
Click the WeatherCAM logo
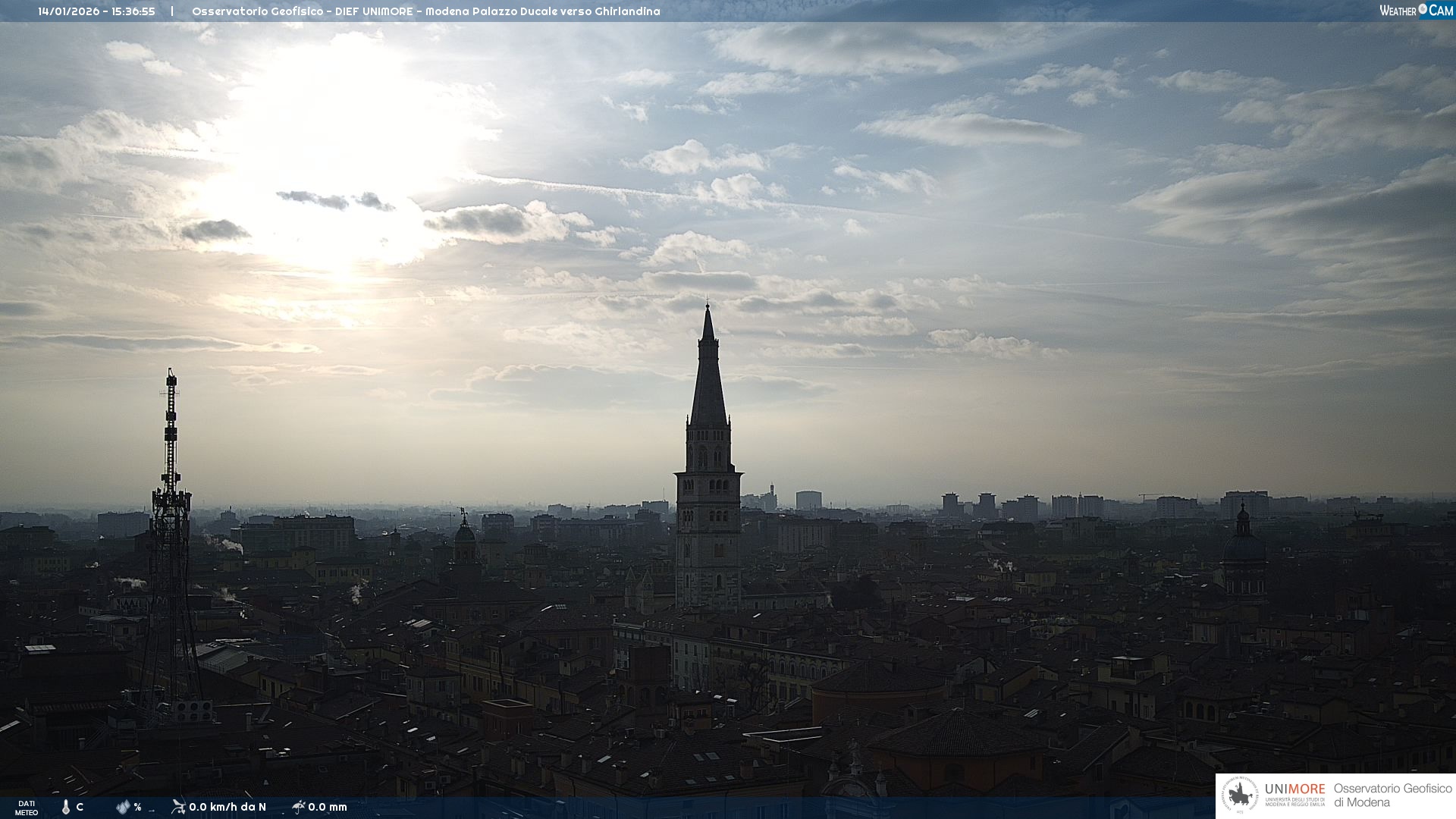[1416, 11]
